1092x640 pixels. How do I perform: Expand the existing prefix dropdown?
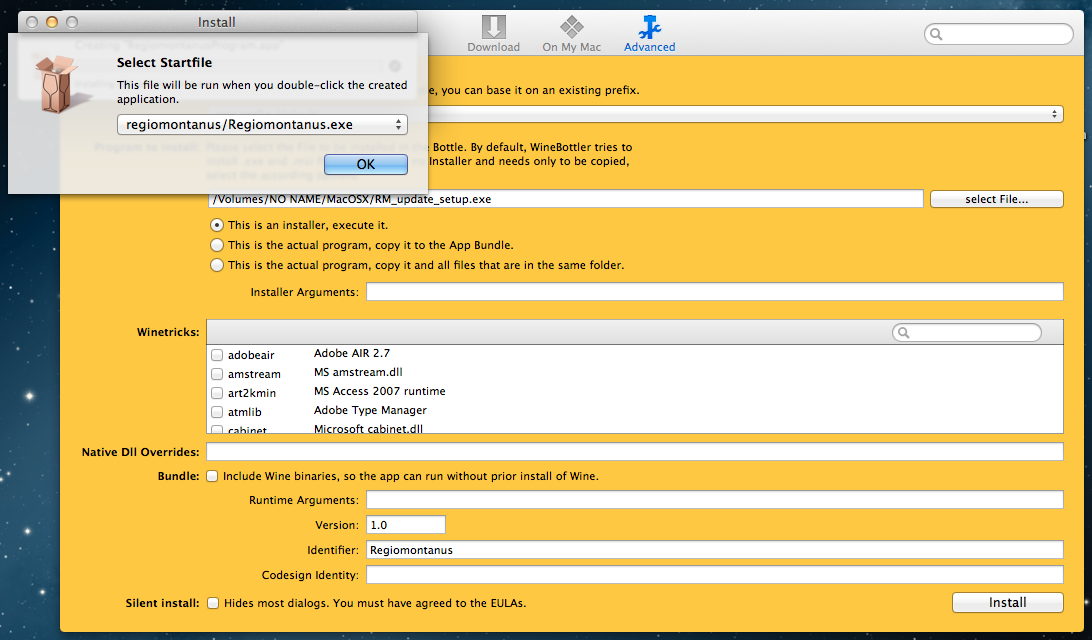[745, 114]
